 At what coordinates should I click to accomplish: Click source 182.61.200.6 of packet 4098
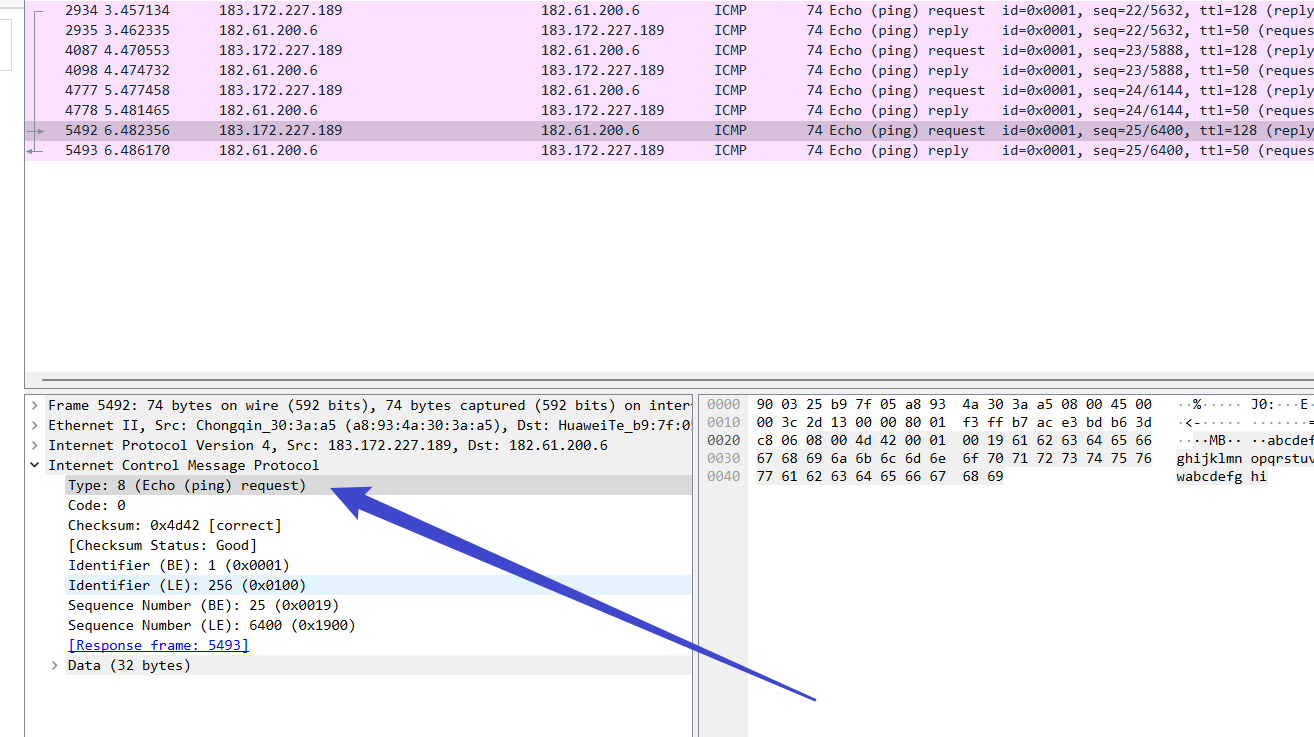pos(268,70)
